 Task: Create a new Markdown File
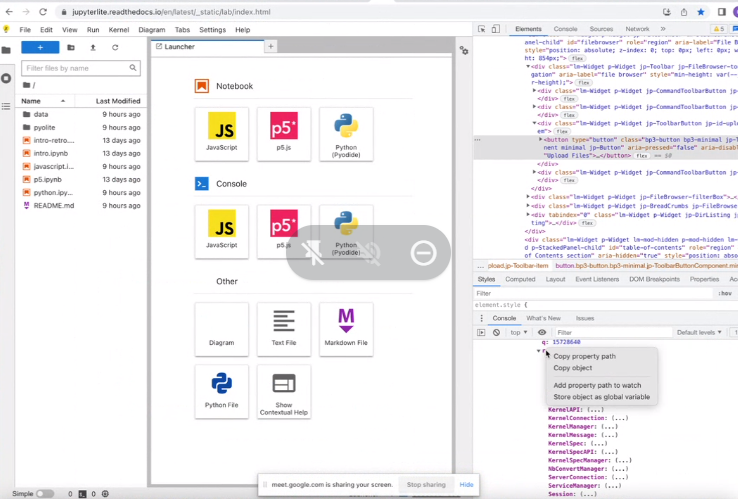click(346, 329)
